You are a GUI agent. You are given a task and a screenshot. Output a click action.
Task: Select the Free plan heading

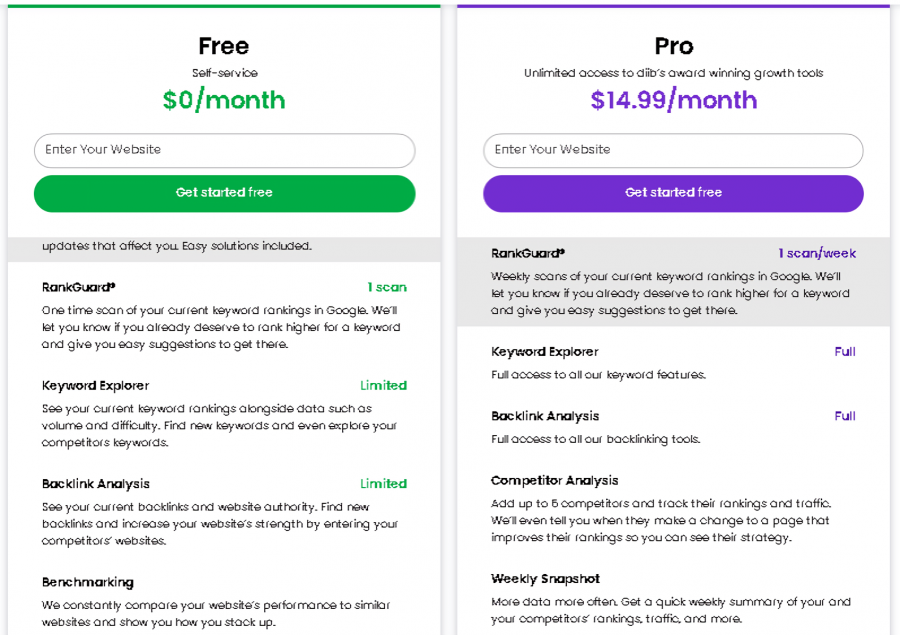pyautogui.click(x=223, y=46)
